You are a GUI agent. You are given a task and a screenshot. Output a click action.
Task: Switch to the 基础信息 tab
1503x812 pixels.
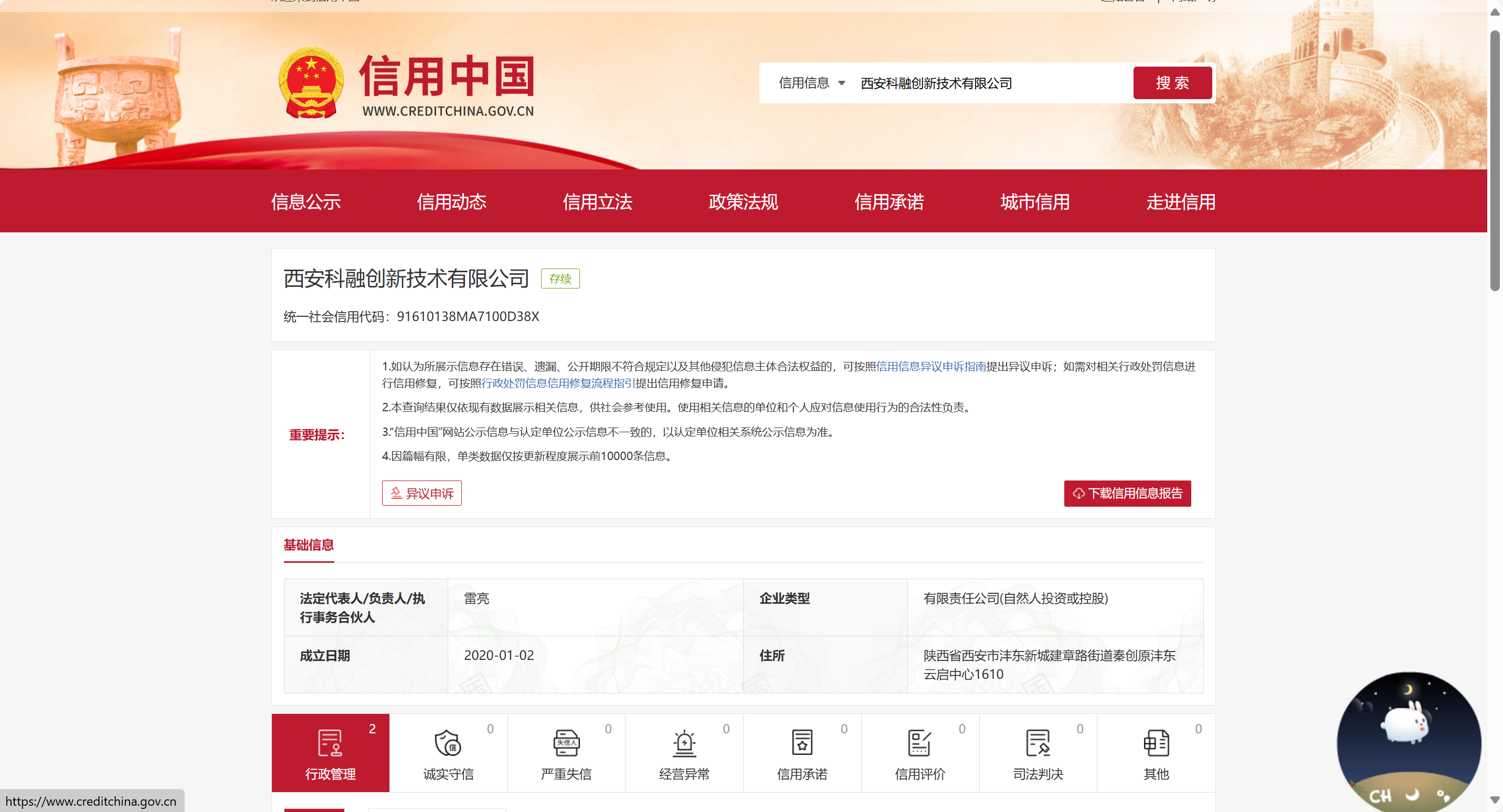click(x=308, y=545)
